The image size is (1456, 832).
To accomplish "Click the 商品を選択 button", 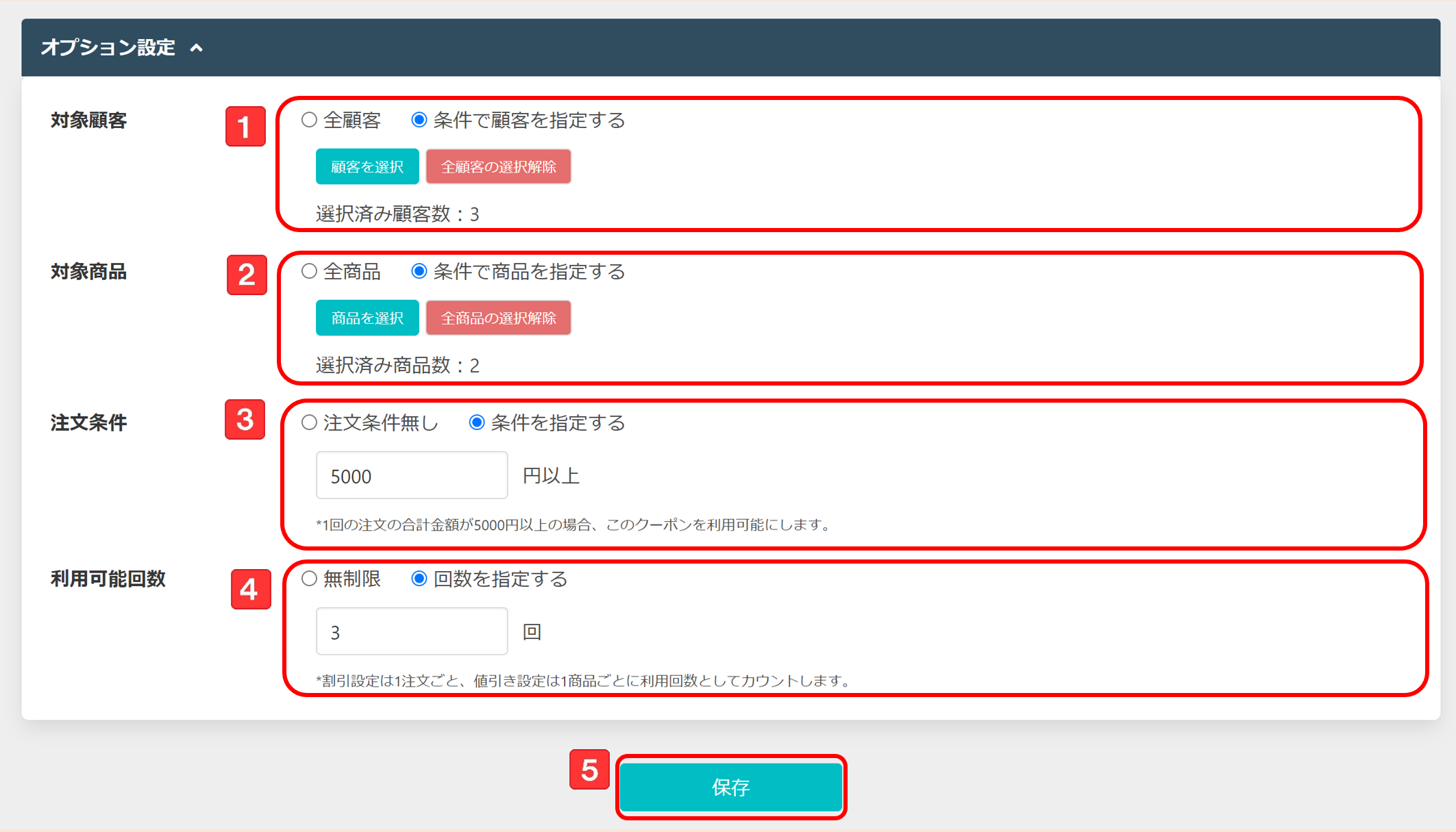I will pyautogui.click(x=367, y=318).
